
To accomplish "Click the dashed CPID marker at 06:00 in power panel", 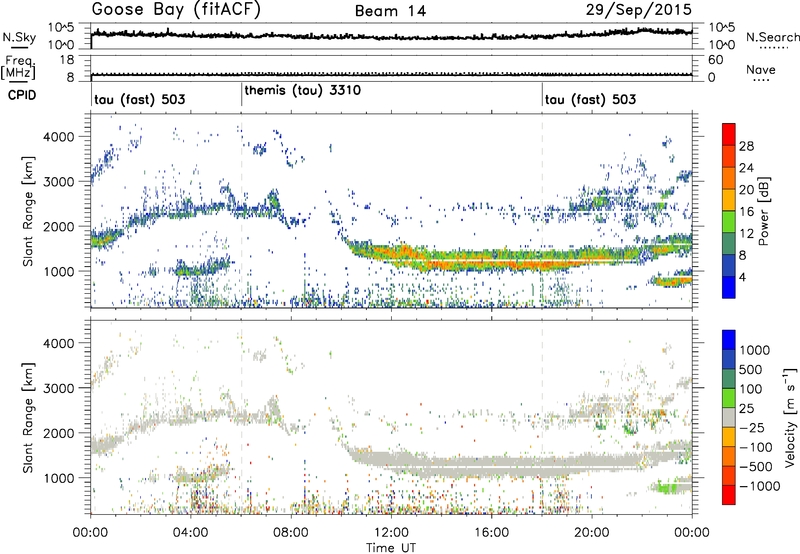I will (x=241, y=211).
